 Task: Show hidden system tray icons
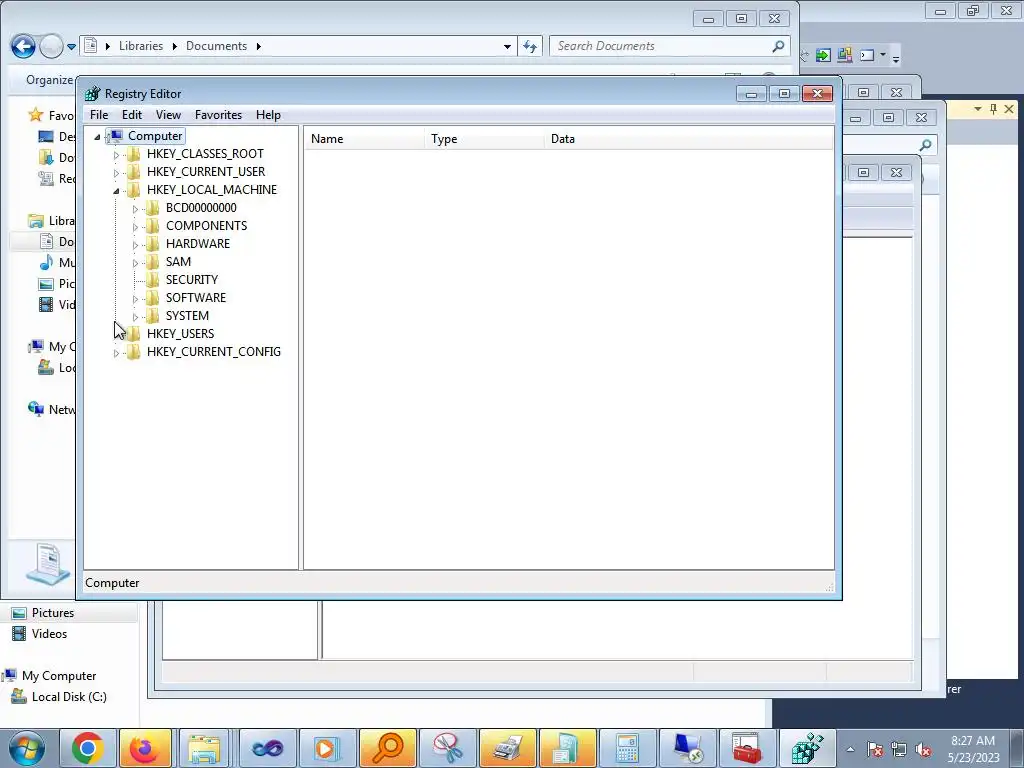[x=850, y=750]
